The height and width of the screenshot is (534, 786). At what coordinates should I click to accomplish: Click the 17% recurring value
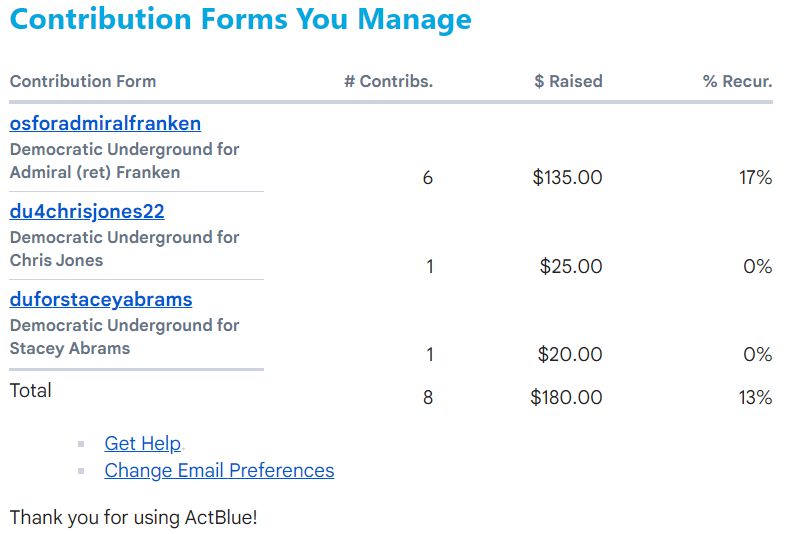[755, 178]
